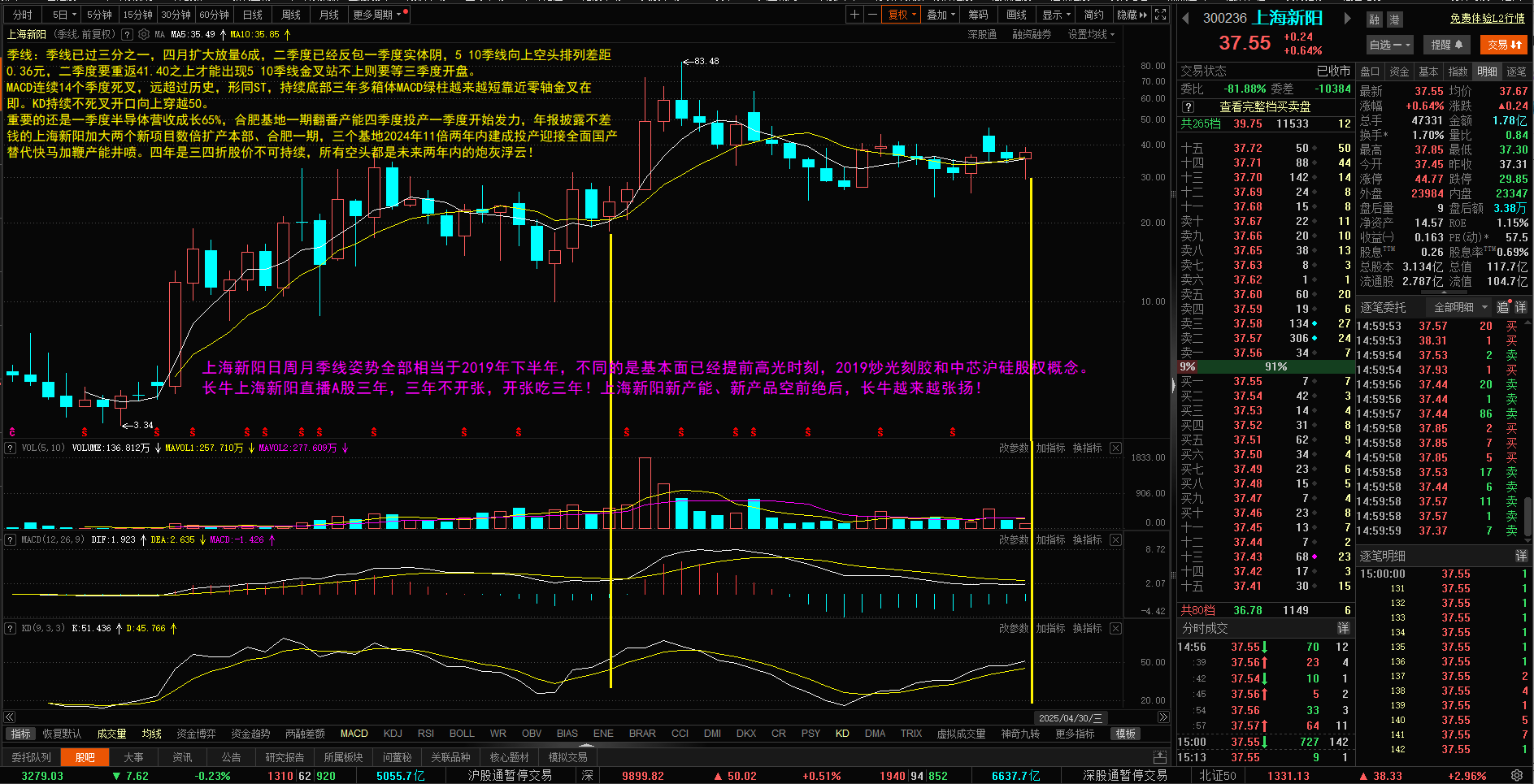Click the 融 margin badge icon

(x=1375, y=19)
